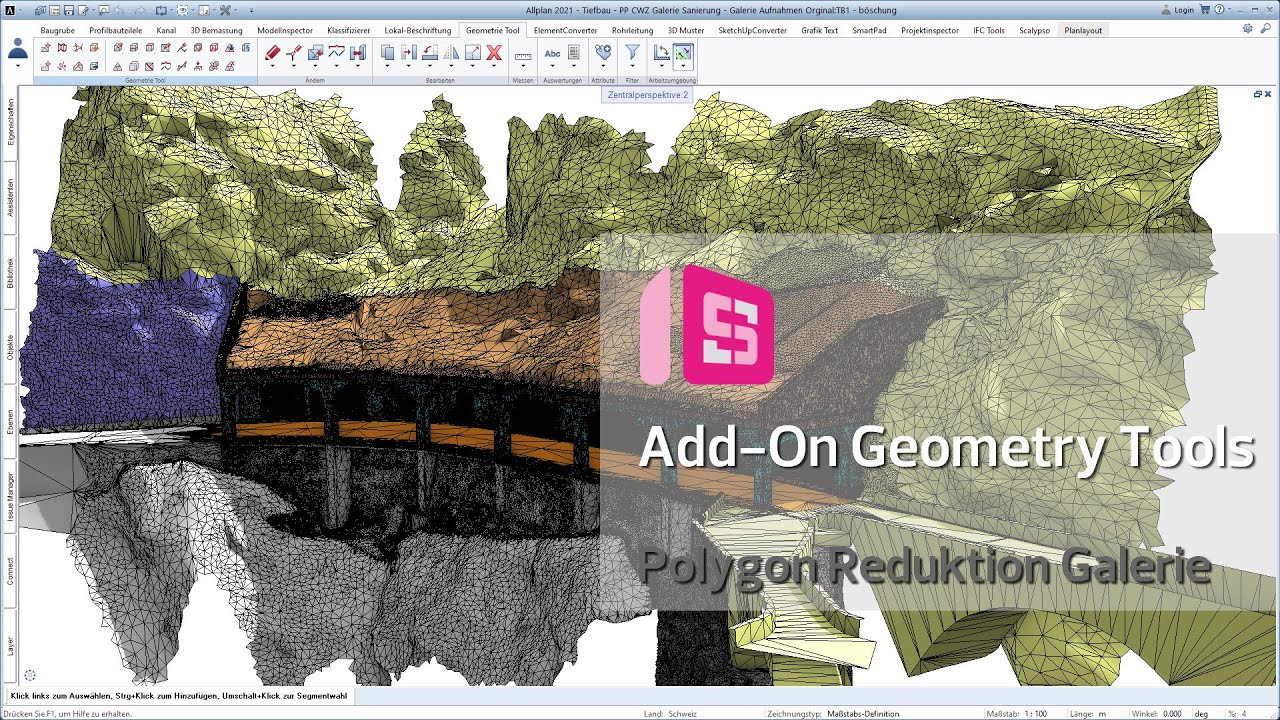This screenshot has height=720, width=1280.
Task: Click the Zentralperspektive:2 viewport label
Action: [x=648, y=95]
